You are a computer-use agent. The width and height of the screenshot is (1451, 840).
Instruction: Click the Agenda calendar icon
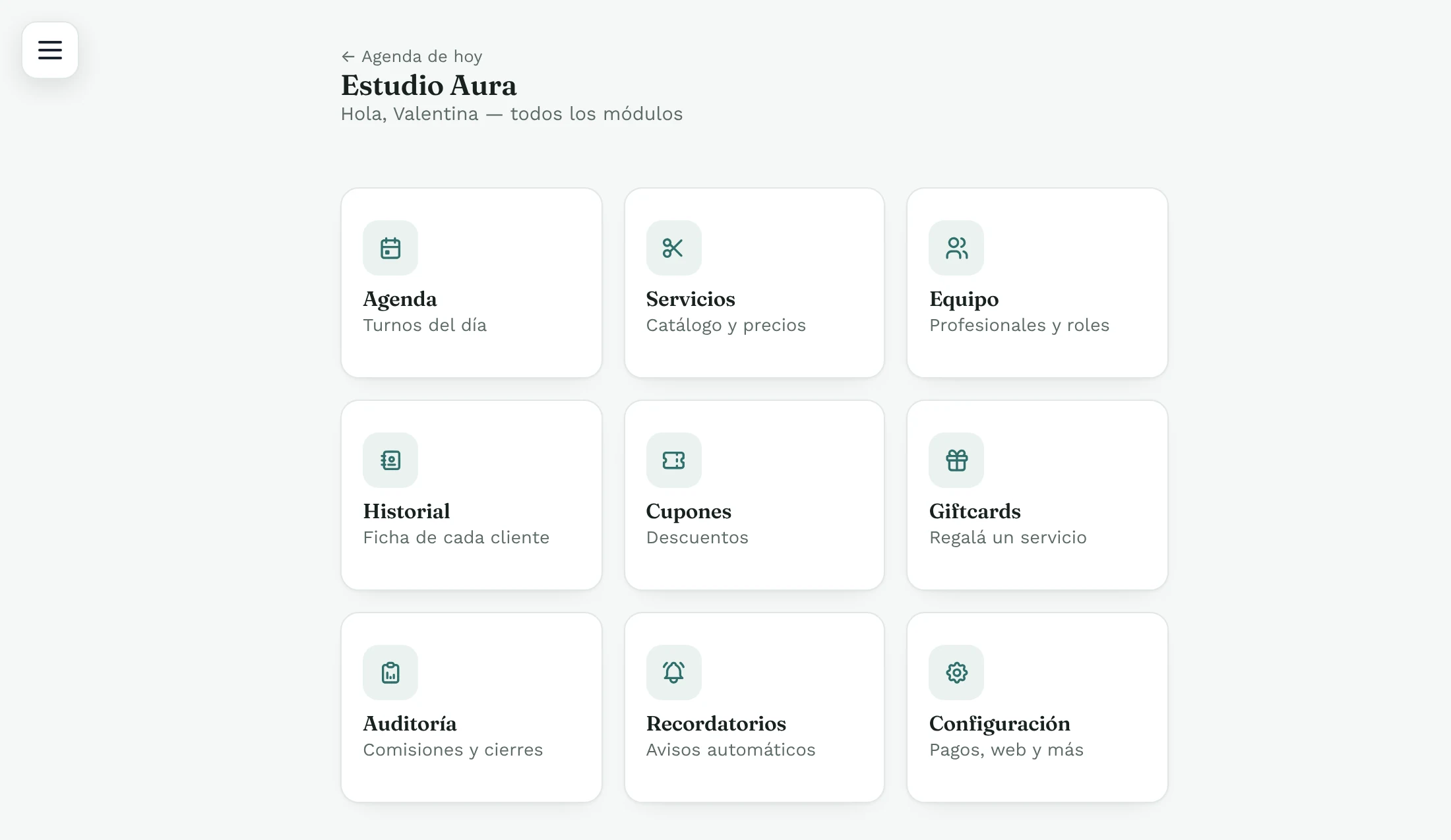[390, 248]
